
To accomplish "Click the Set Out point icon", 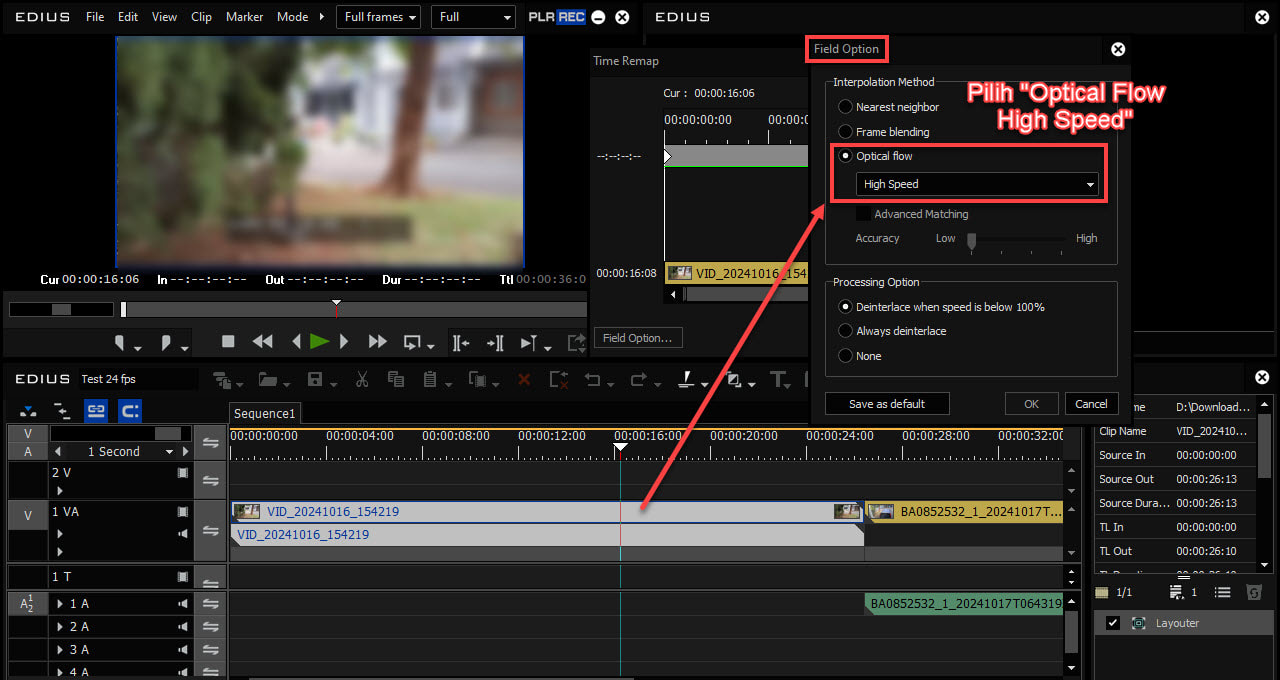I will [x=167, y=343].
